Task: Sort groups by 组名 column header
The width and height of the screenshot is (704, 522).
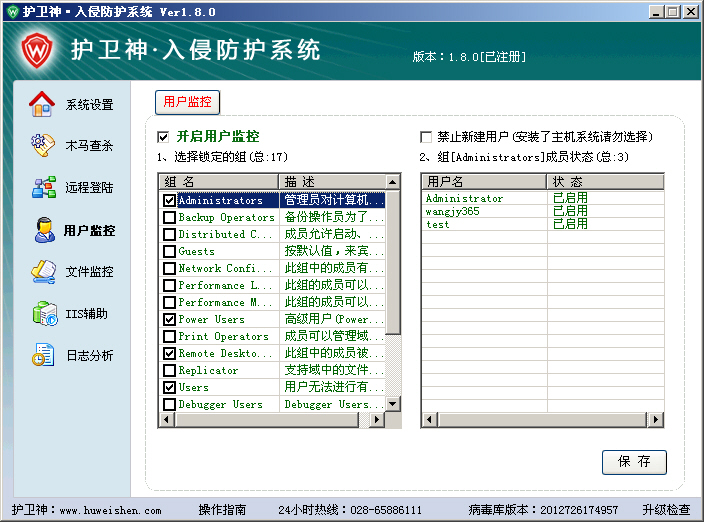Action: coord(219,182)
